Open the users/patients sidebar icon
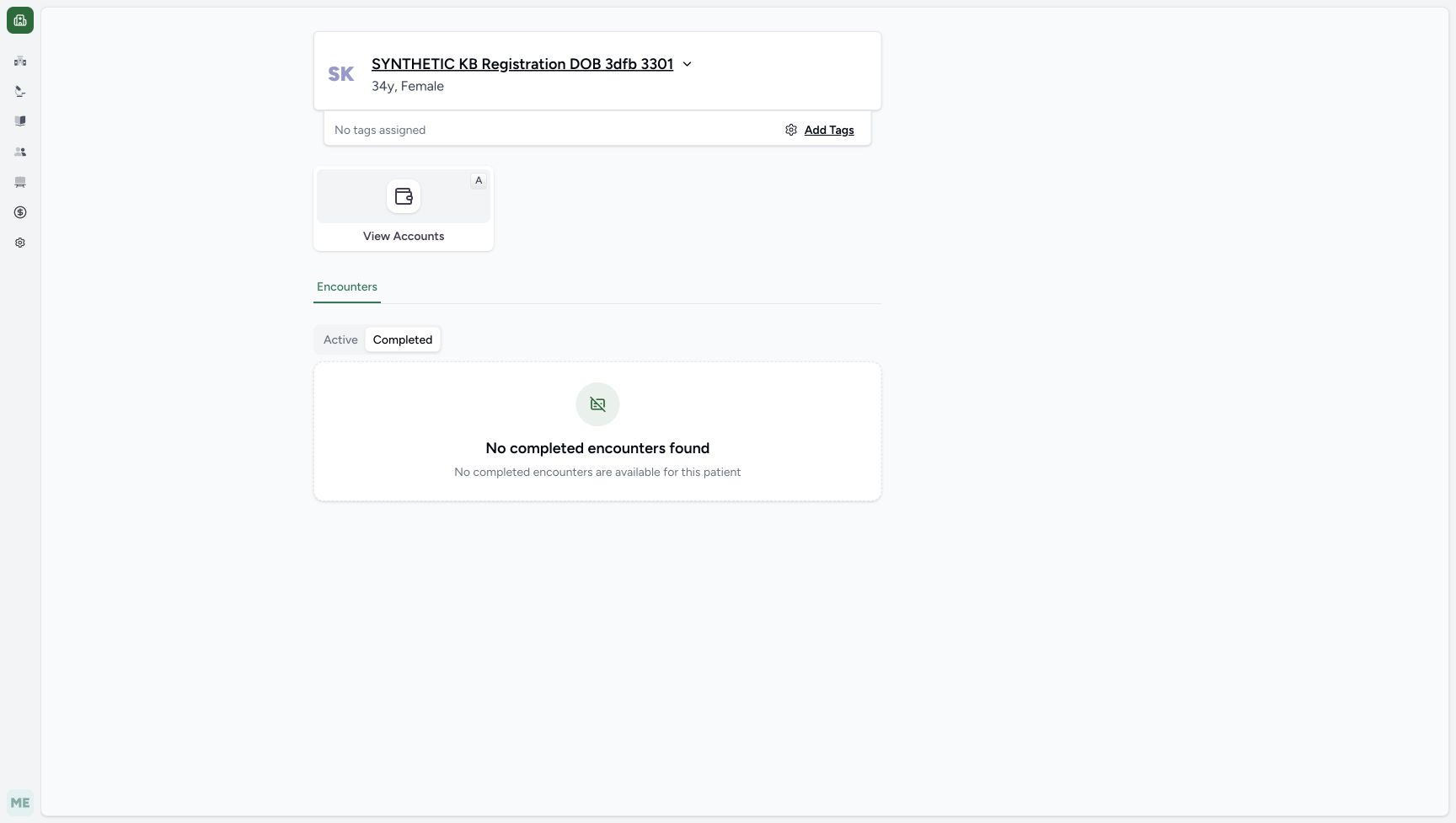The width and height of the screenshot is (1456, 823). 20,152
